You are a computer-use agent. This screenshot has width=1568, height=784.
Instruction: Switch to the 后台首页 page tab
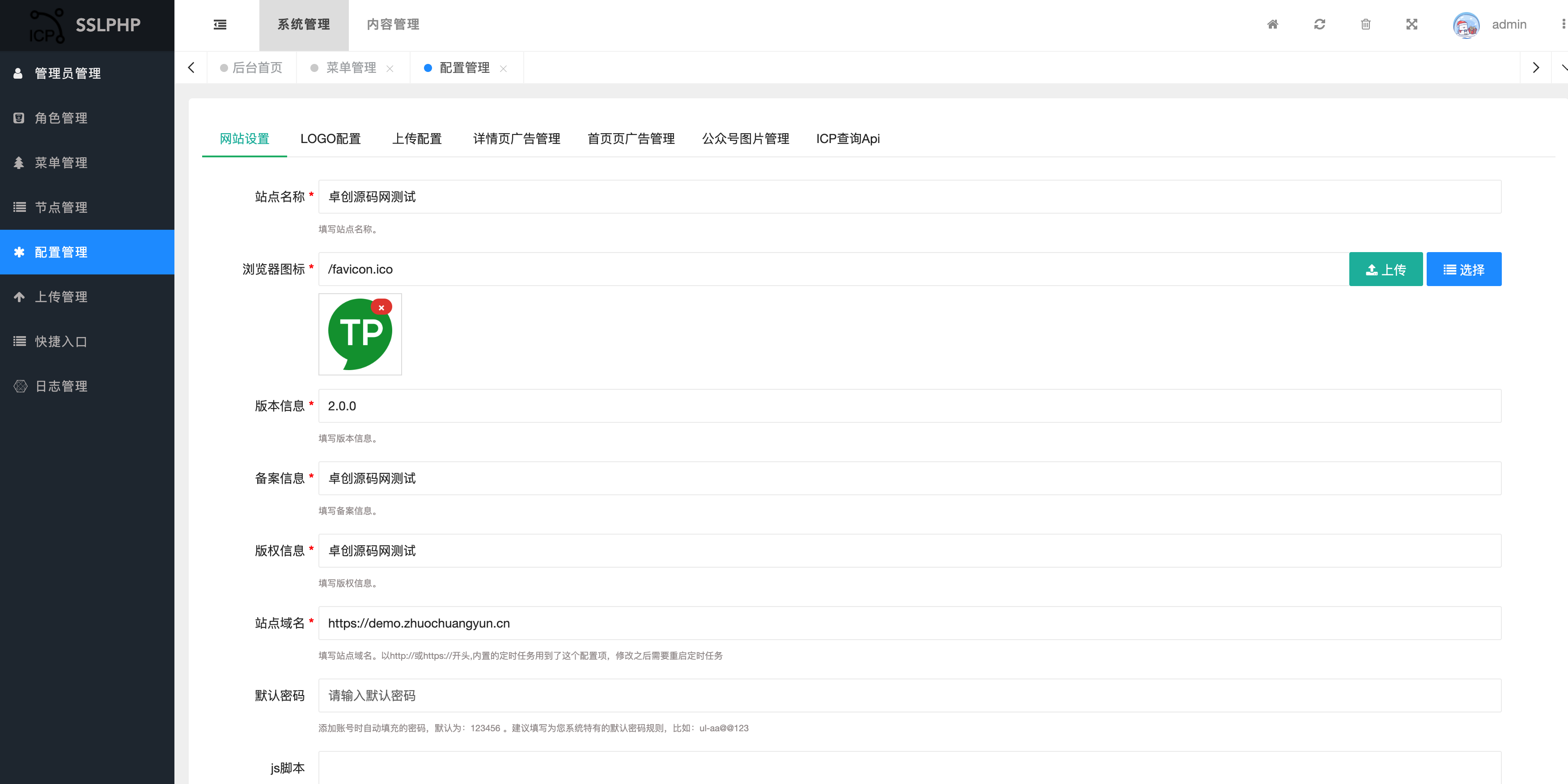[x=251, y=67]
